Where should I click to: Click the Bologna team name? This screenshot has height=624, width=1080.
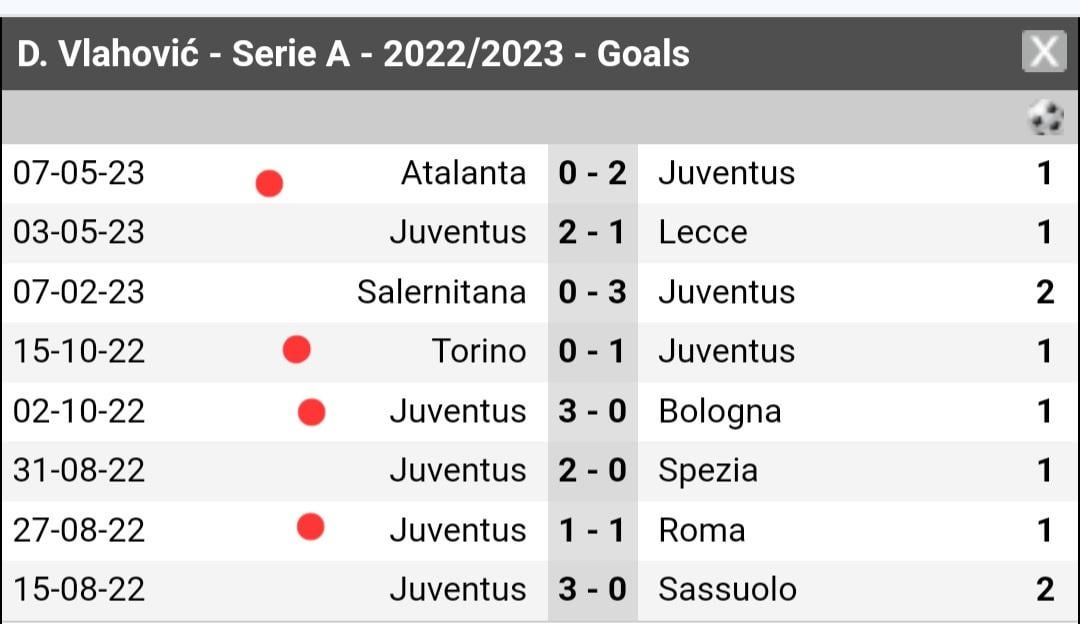tap(720, 412)
